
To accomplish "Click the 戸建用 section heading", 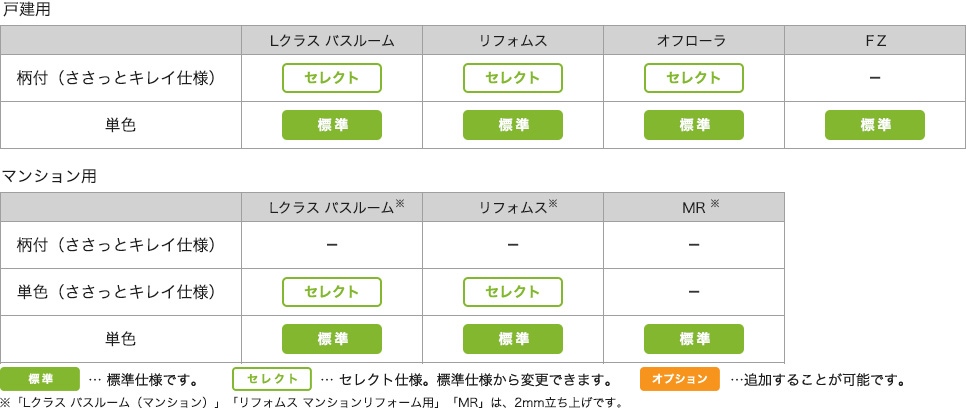I will click(x=26, y=10).
